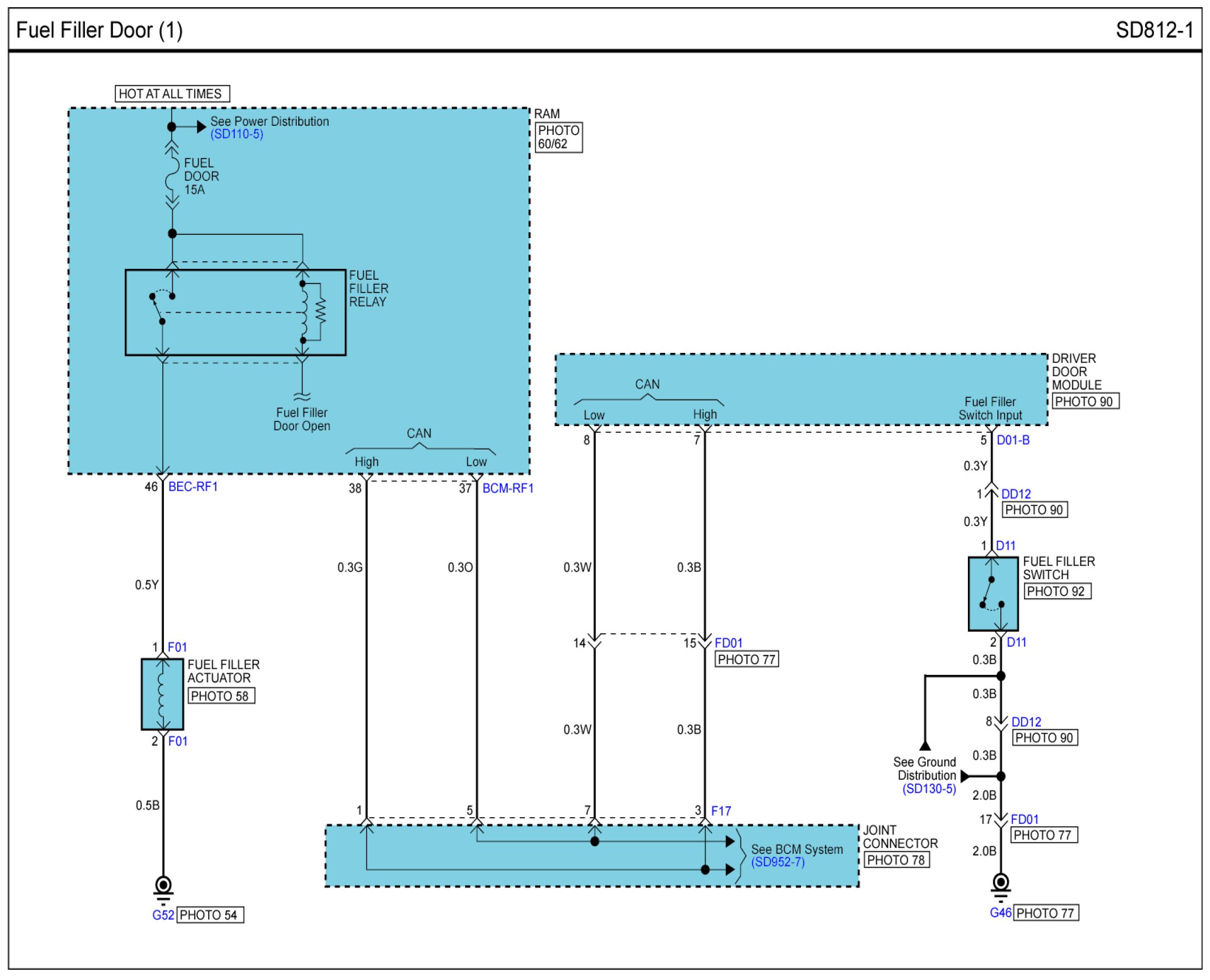
Task: Click the FUEL DOOR 15A fuse symbol
Action: (172, 176)
